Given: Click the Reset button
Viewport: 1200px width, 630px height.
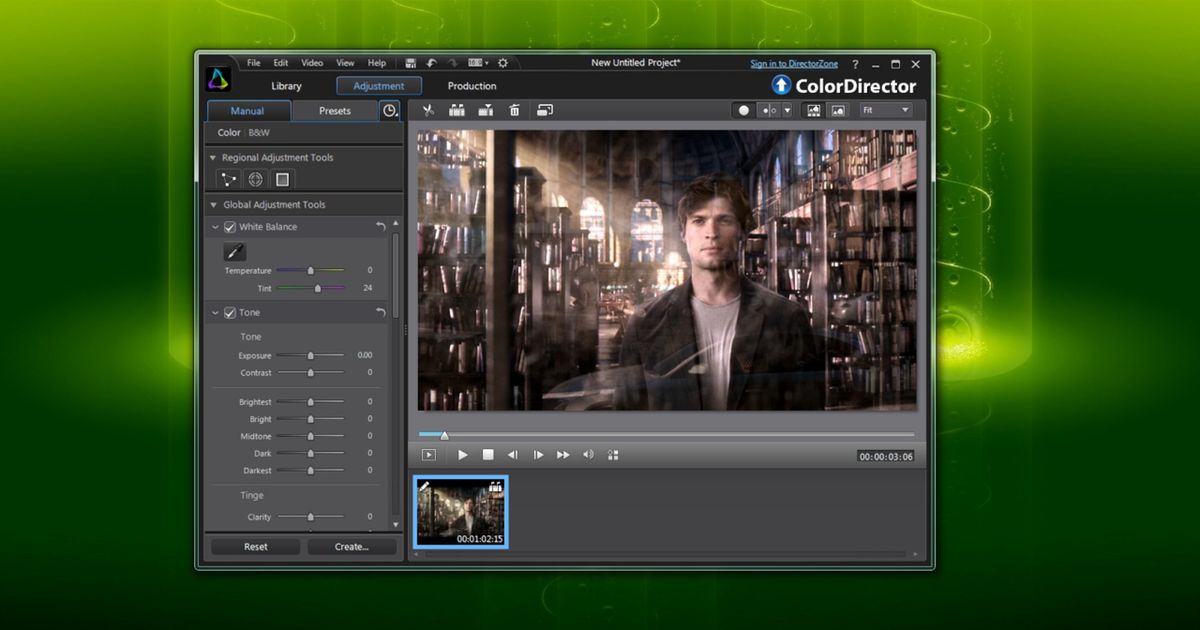Looking at the screenshot, I should pos(255,546).
